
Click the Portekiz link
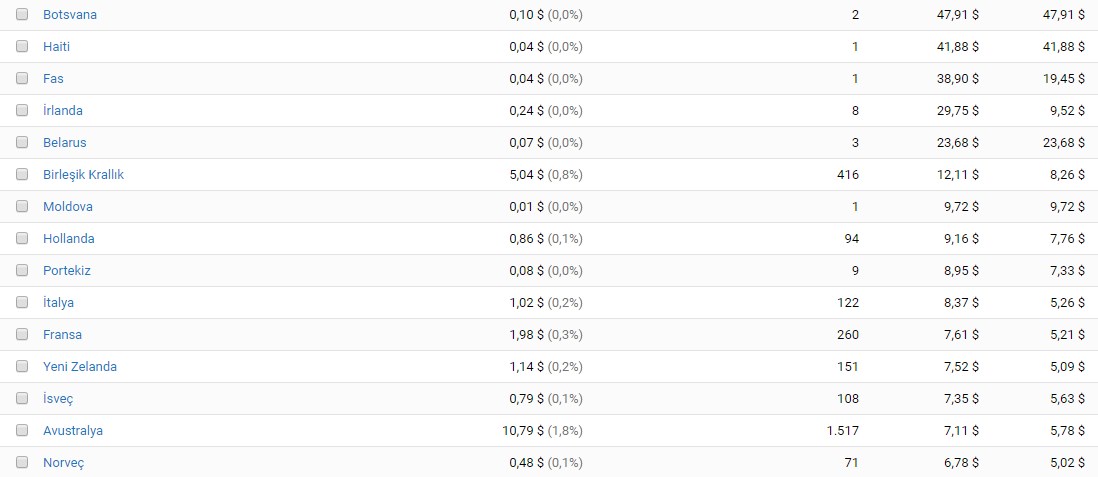67,270
